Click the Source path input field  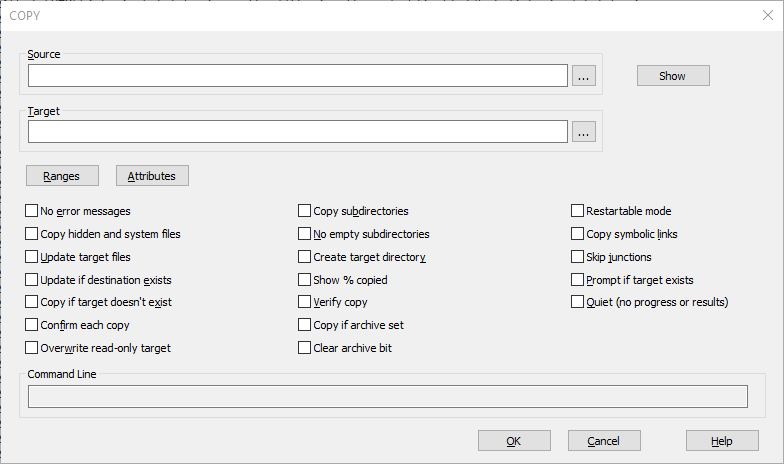click(298, 76)
